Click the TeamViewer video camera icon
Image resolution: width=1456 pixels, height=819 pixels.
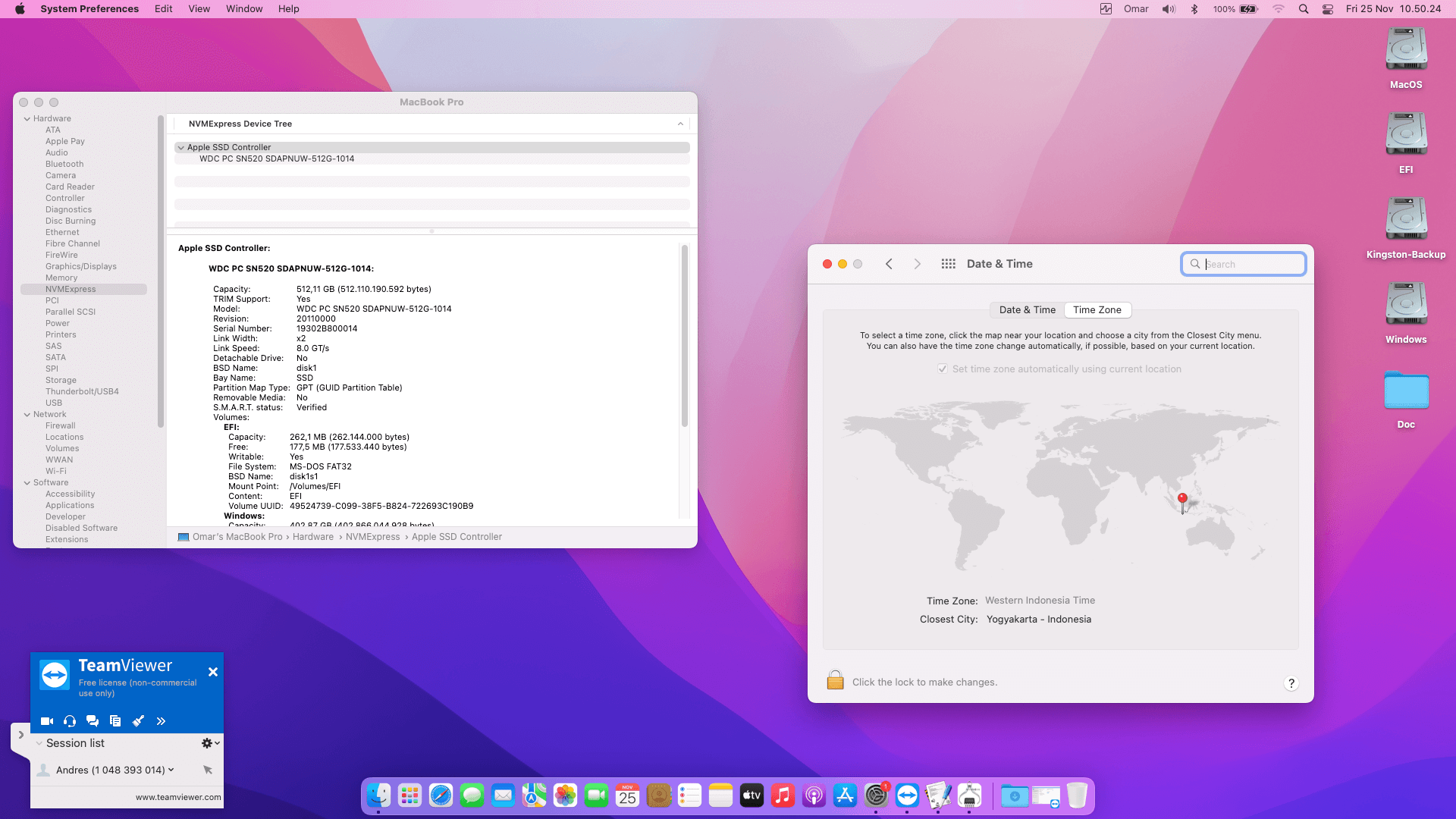(47, 721)
